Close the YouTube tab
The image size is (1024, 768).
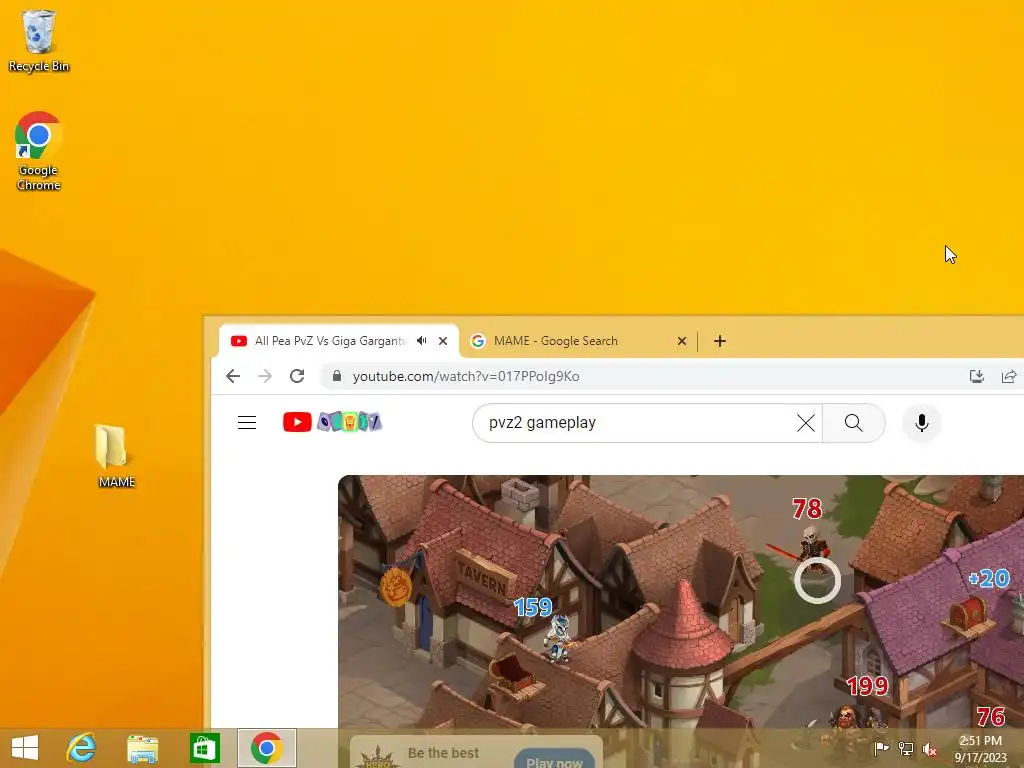(443, 341)
